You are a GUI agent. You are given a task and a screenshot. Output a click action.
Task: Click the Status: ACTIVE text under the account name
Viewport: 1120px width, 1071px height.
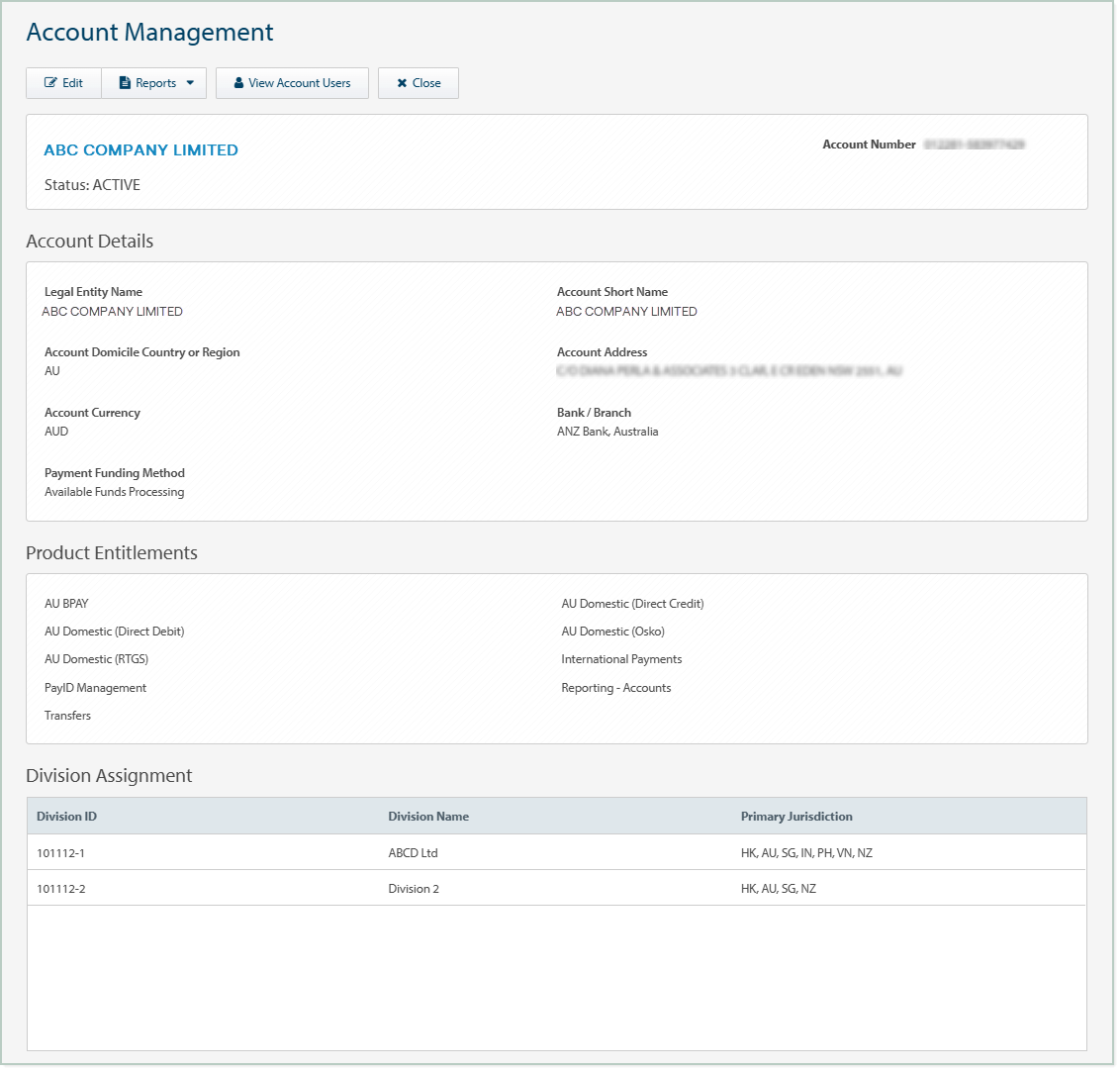click(92, 184)
